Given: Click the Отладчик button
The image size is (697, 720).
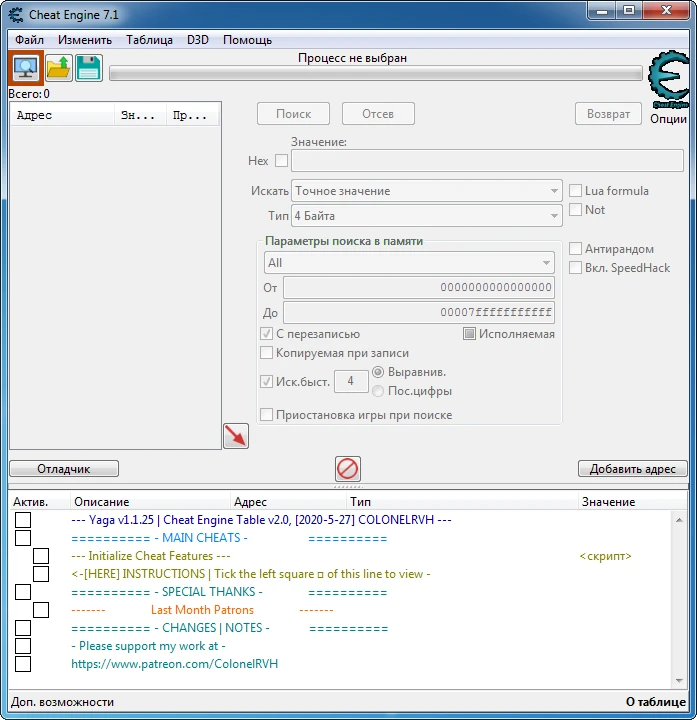Looking at the screenshot, I should click(x=64, y=469).
